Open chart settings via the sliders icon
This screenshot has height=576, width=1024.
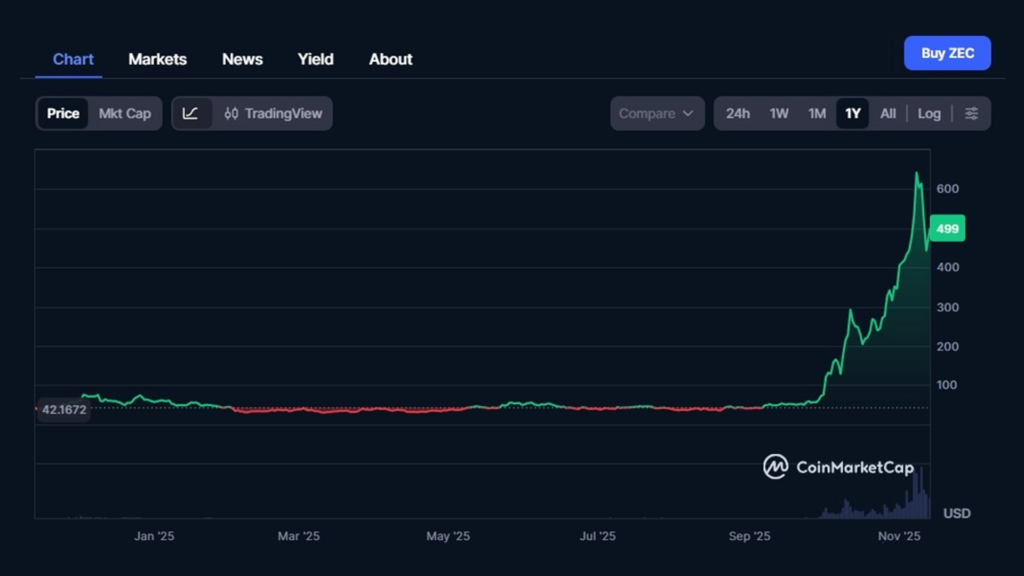(971, 113)
